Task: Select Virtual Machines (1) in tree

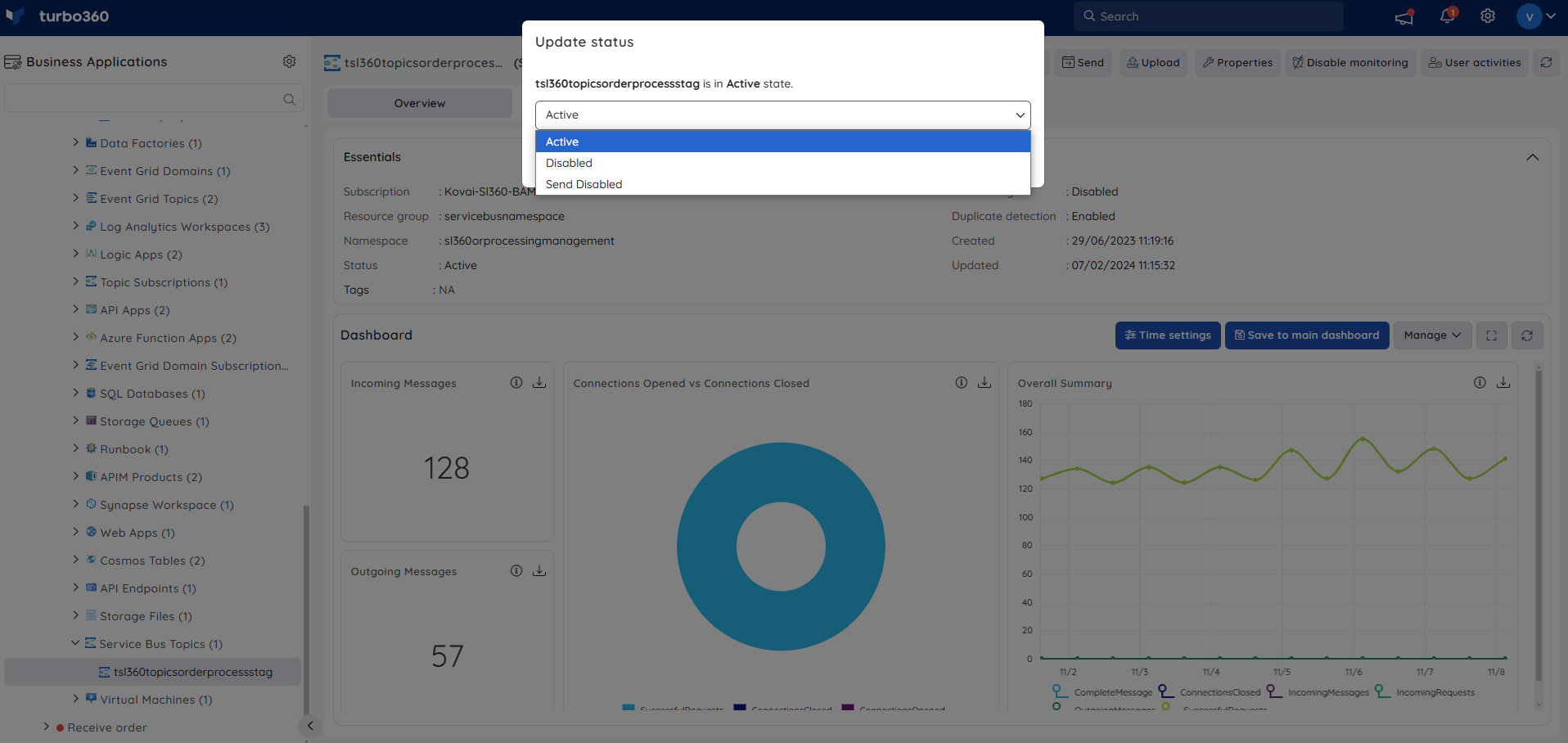Action: pos(155,700)
